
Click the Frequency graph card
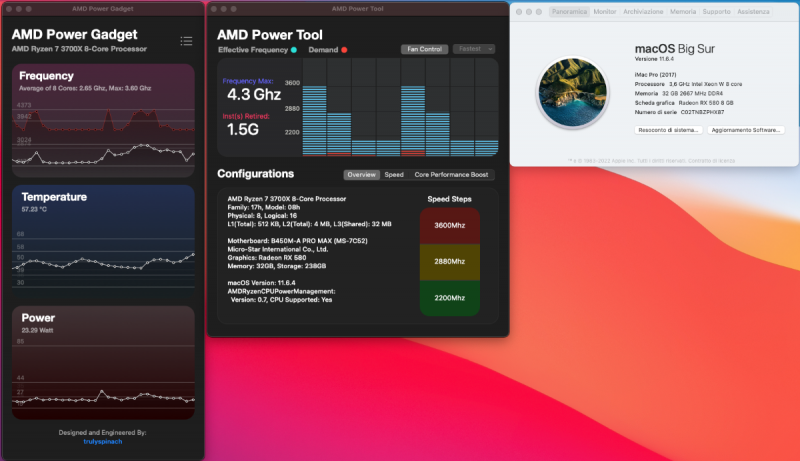pos(103,120)
